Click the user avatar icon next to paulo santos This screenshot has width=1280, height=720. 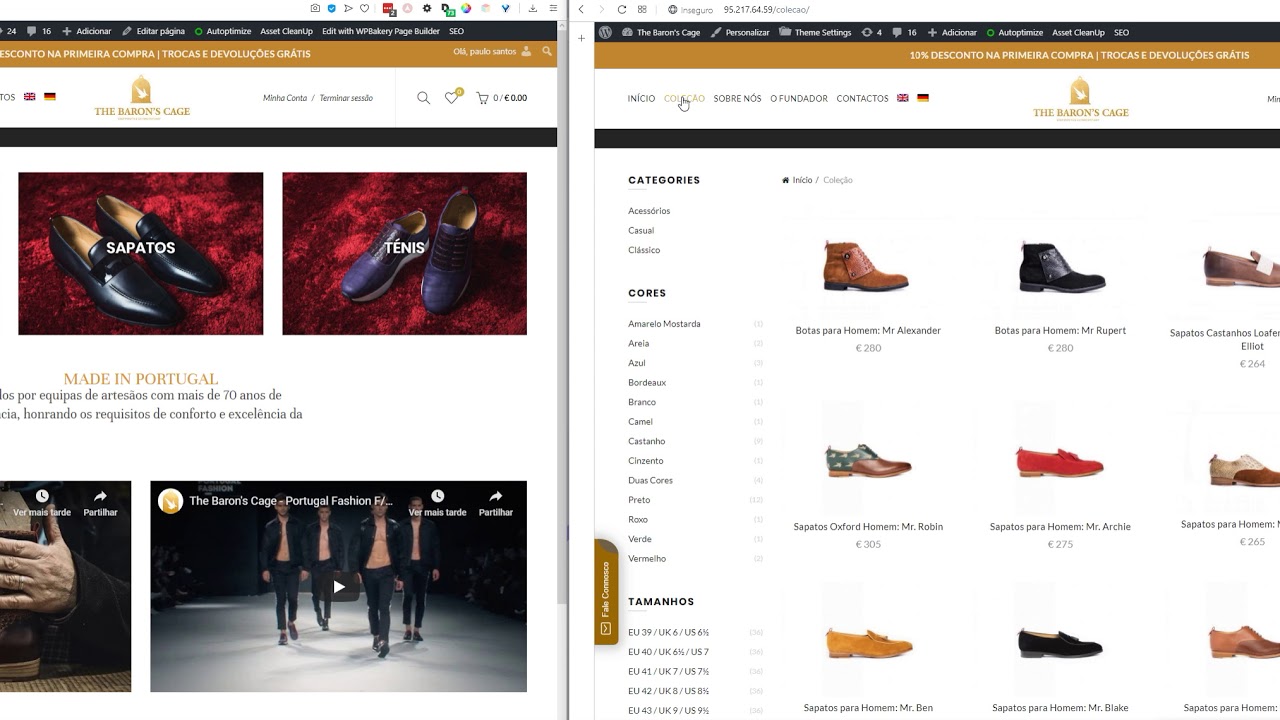click(527, 51)
